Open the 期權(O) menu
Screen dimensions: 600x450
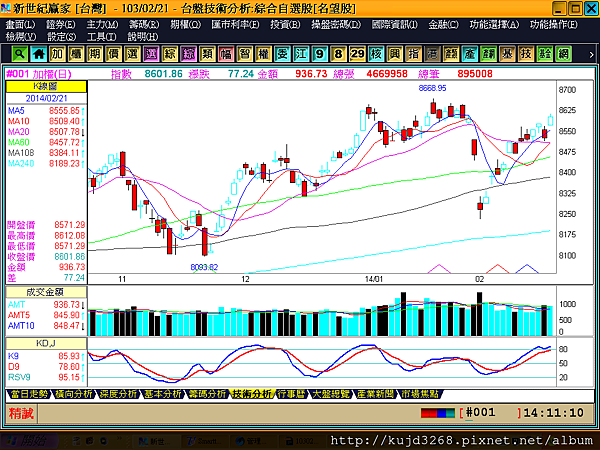tap(186, 25)
